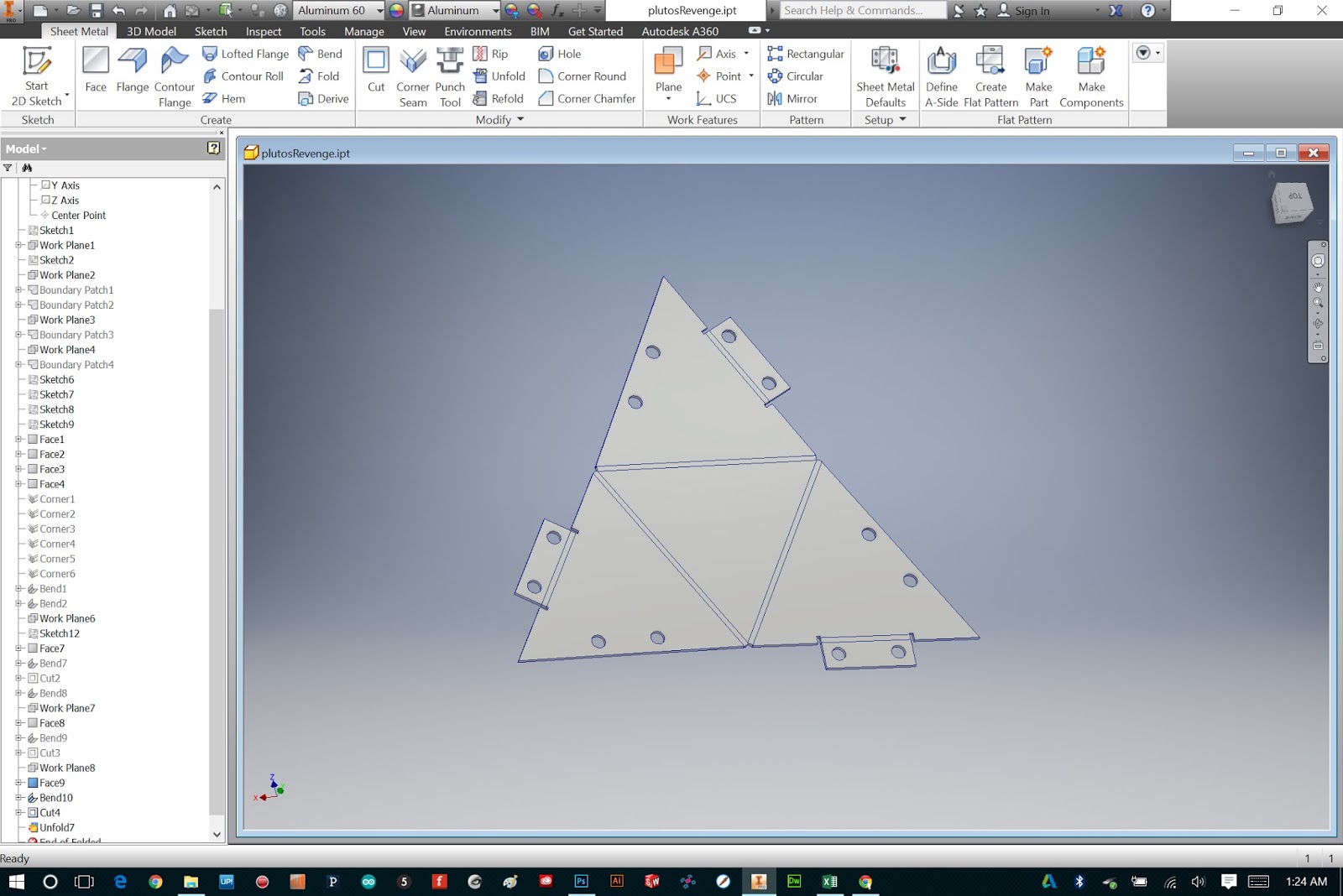The height and width of the screenshot is (896, 1343).
Task: Click Sign In
Action: pos(1023,11)
